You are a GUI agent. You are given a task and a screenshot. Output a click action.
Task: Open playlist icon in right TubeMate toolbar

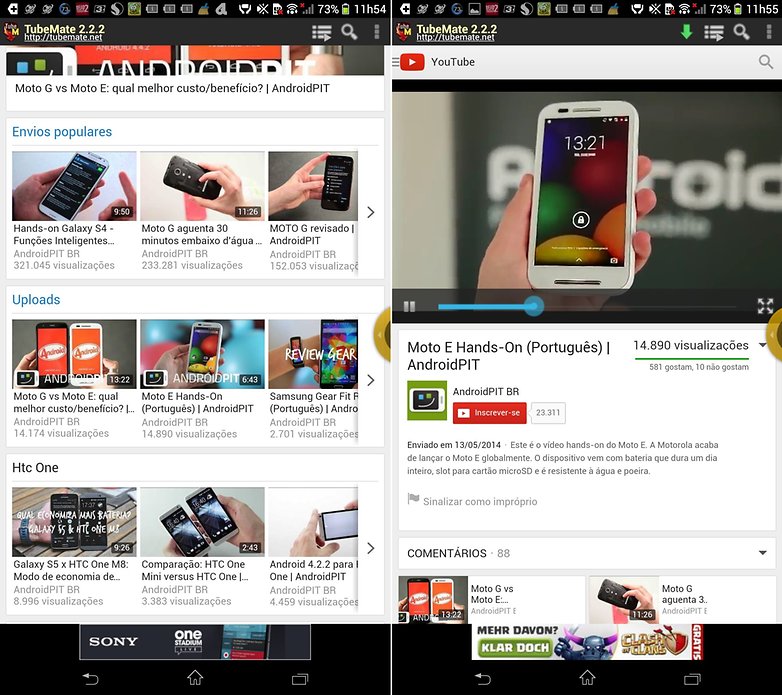(714, 32)
